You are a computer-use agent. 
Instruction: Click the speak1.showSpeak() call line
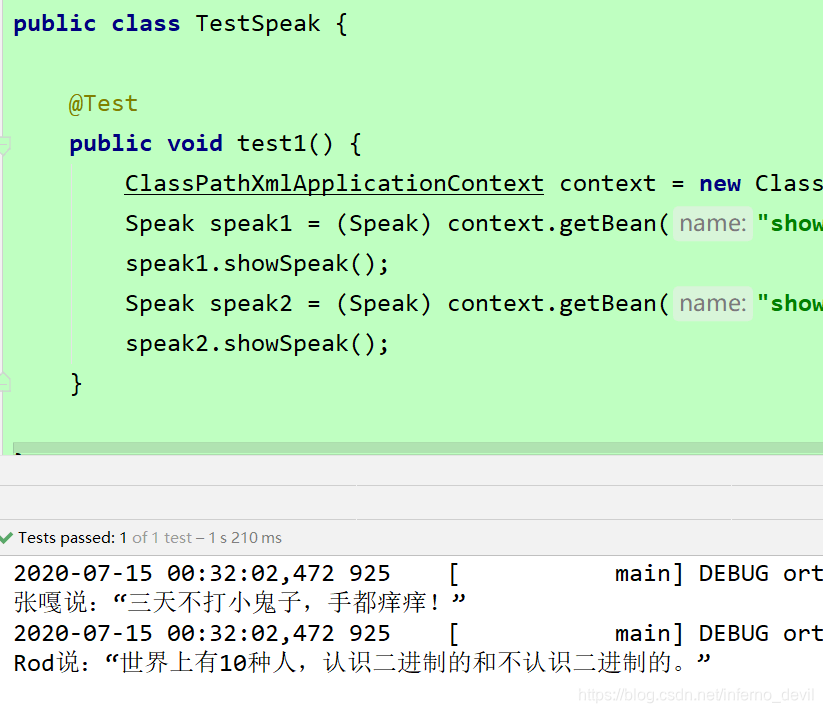257,264
